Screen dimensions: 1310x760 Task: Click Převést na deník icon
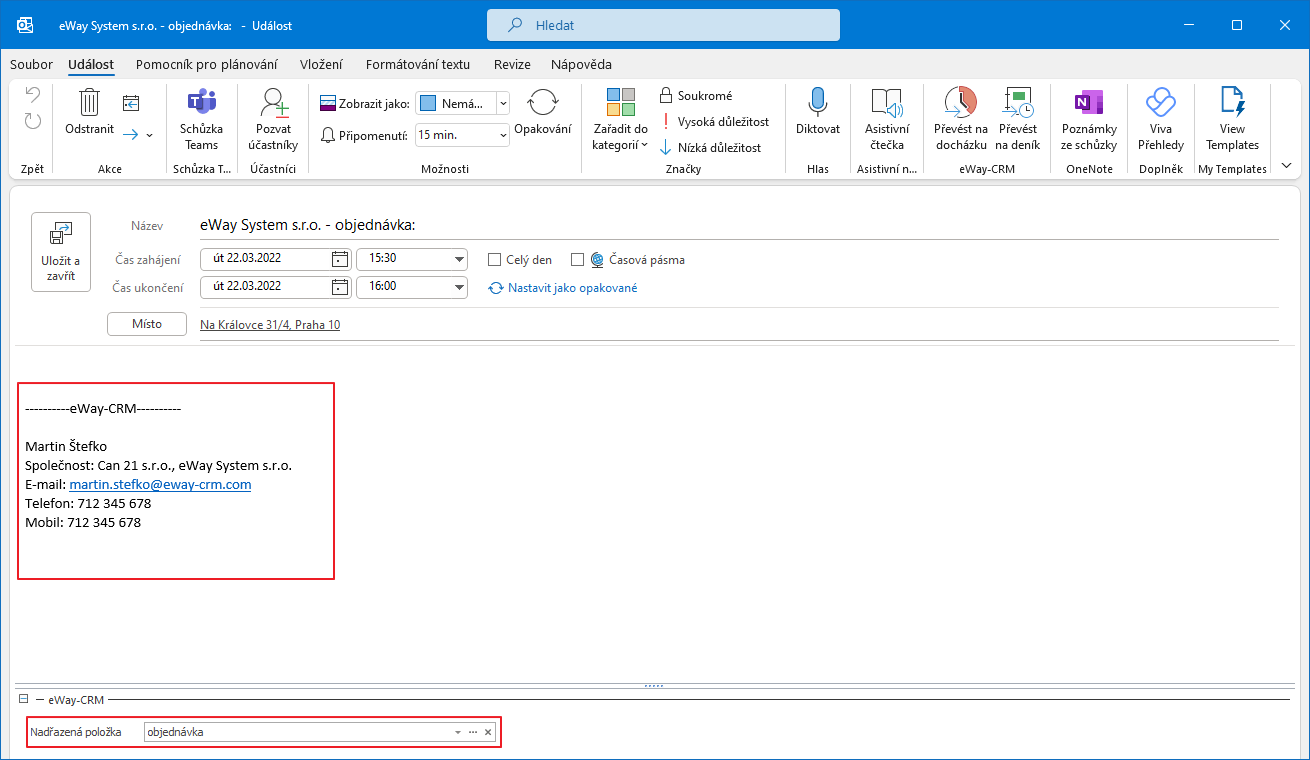coord(1018,119)
